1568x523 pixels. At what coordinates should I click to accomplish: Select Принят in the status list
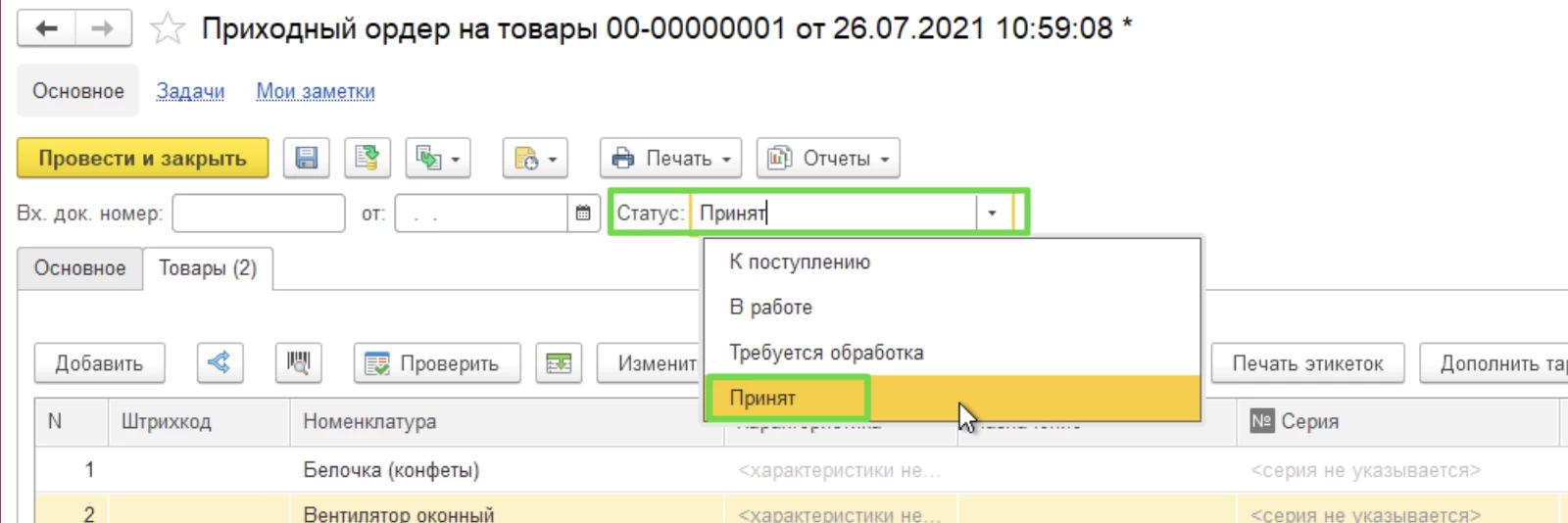(762, 398)
